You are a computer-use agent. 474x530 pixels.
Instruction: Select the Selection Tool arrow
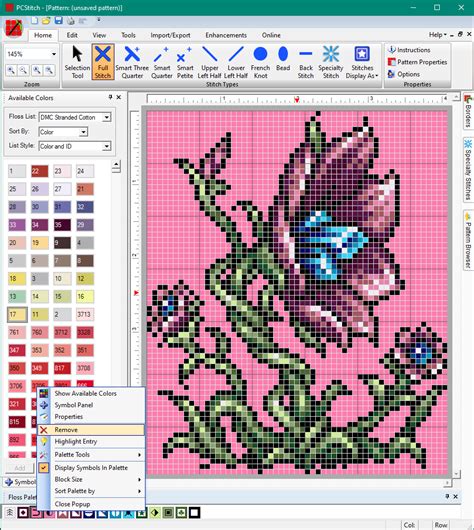pyautogui.click(x=77, y=62)
